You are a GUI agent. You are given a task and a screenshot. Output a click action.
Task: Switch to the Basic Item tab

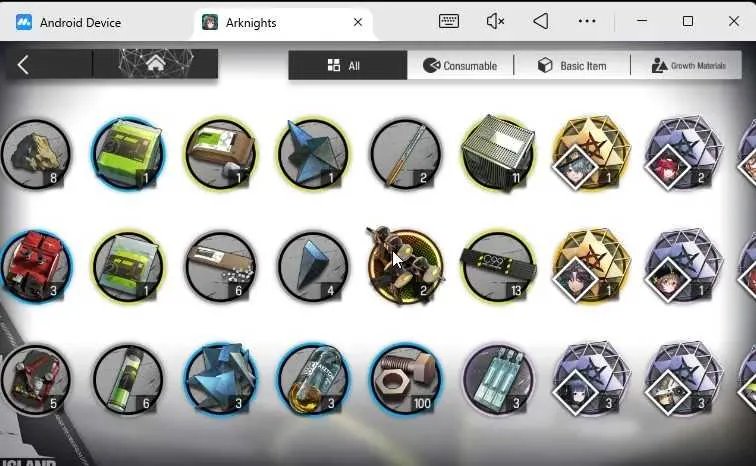click(572, 66)
